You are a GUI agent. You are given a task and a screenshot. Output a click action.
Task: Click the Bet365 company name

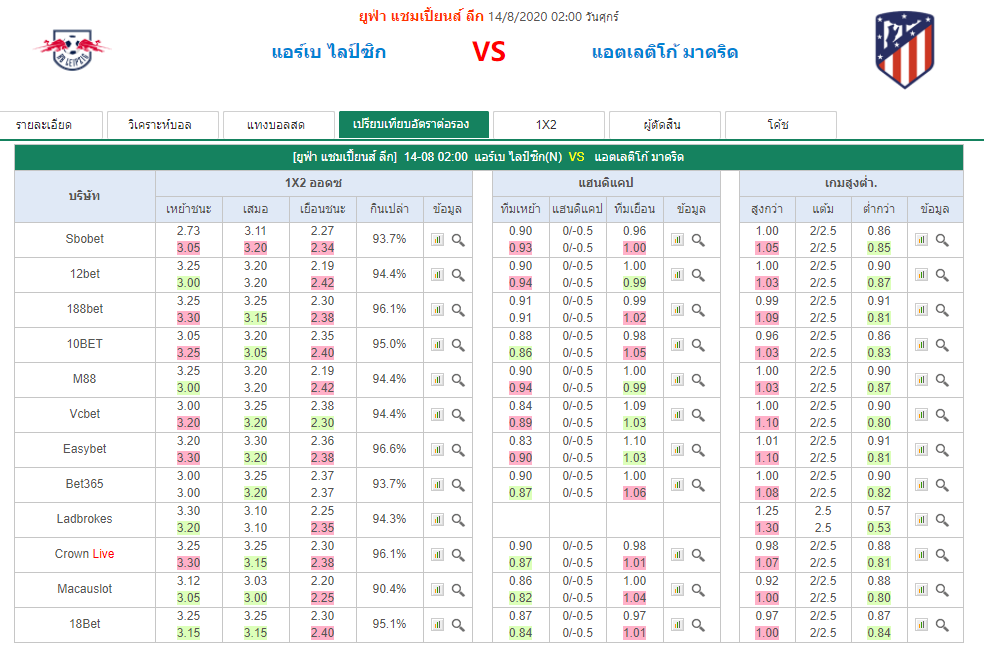tap(85, 484)
